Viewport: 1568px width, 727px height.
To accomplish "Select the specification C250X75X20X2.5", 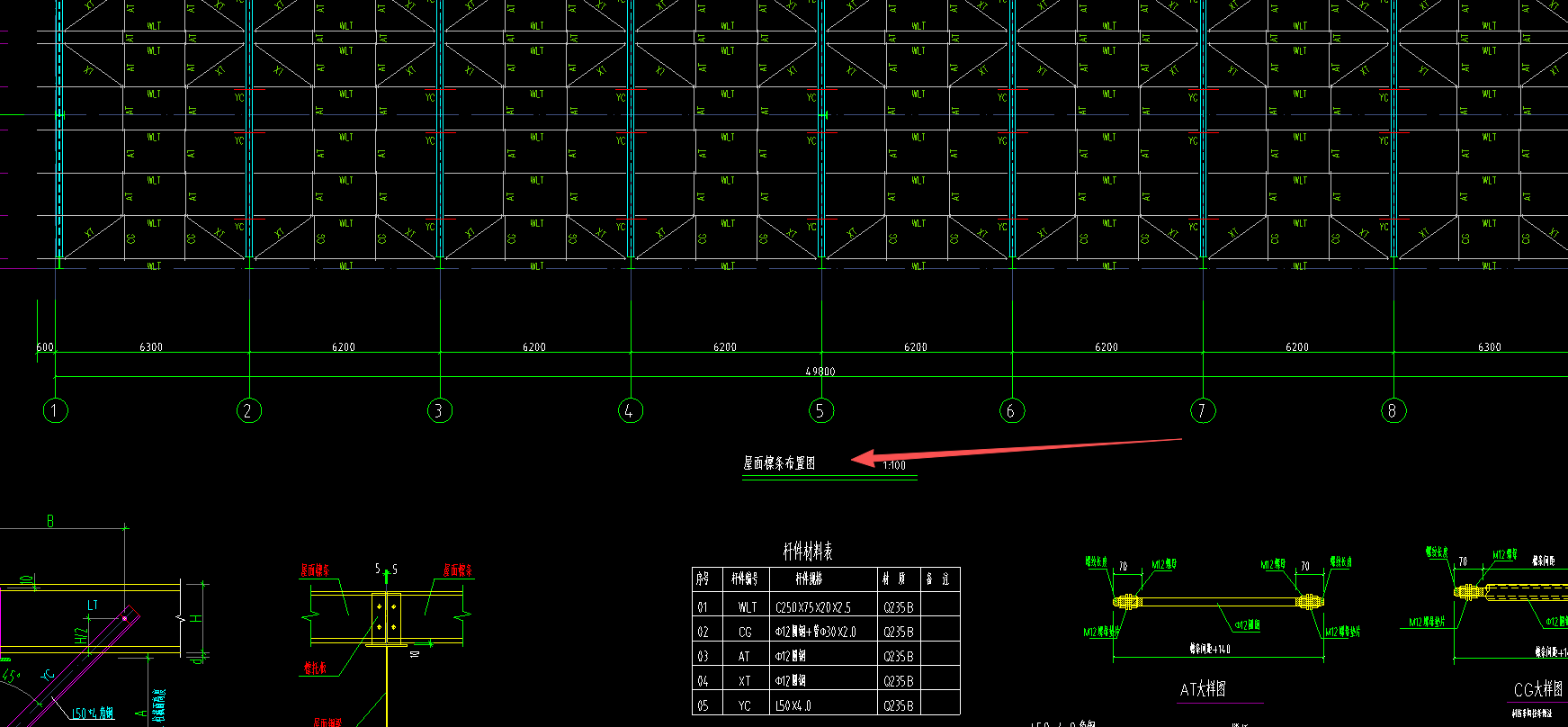I will point(813,607).
